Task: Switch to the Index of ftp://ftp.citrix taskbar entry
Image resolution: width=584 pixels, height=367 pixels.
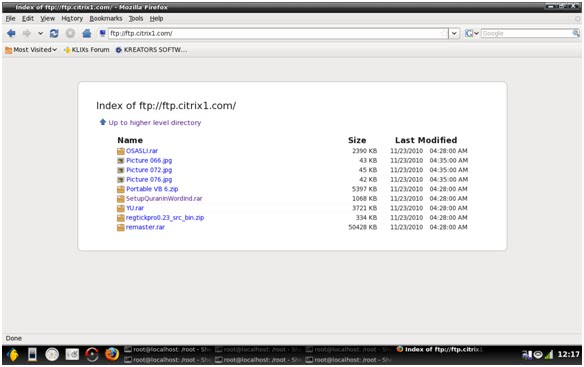Action: 439,349
